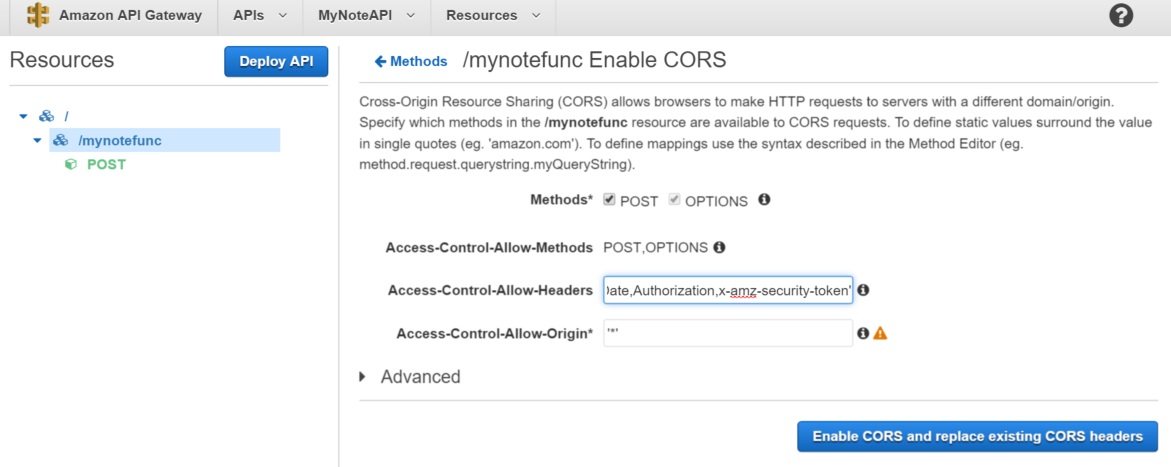
Task: Click Enable CORS and replace existing headers
Action: coord(978,436)
